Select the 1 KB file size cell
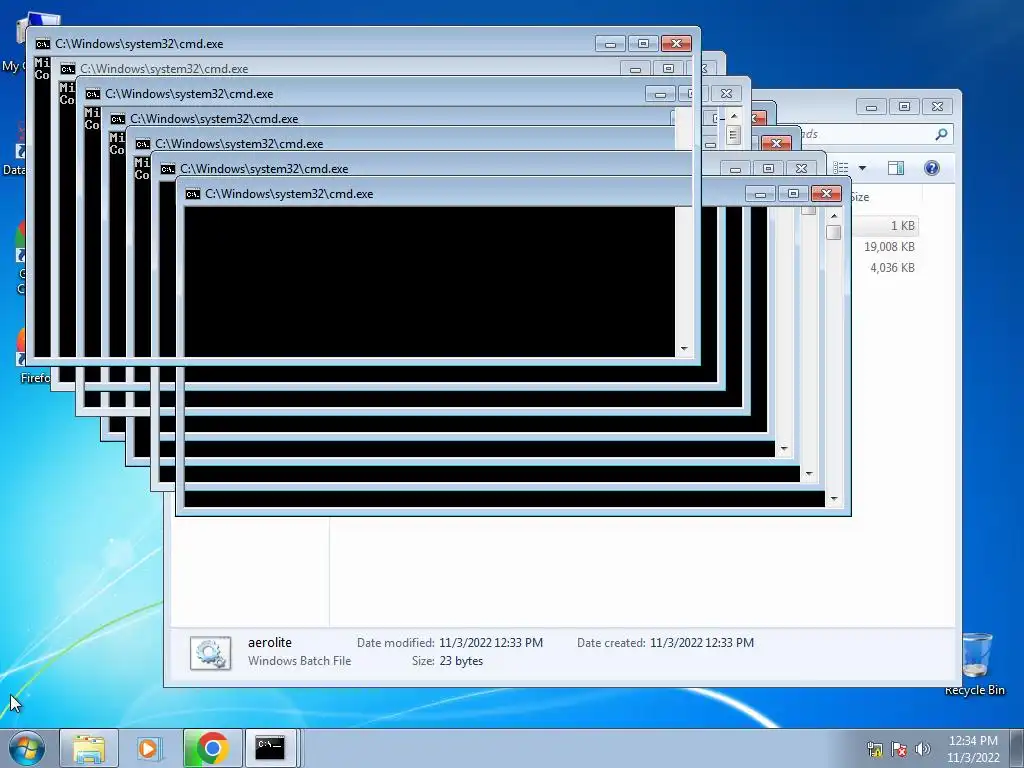The width and height of the screenshot is (1024, 768). (903, 226)
